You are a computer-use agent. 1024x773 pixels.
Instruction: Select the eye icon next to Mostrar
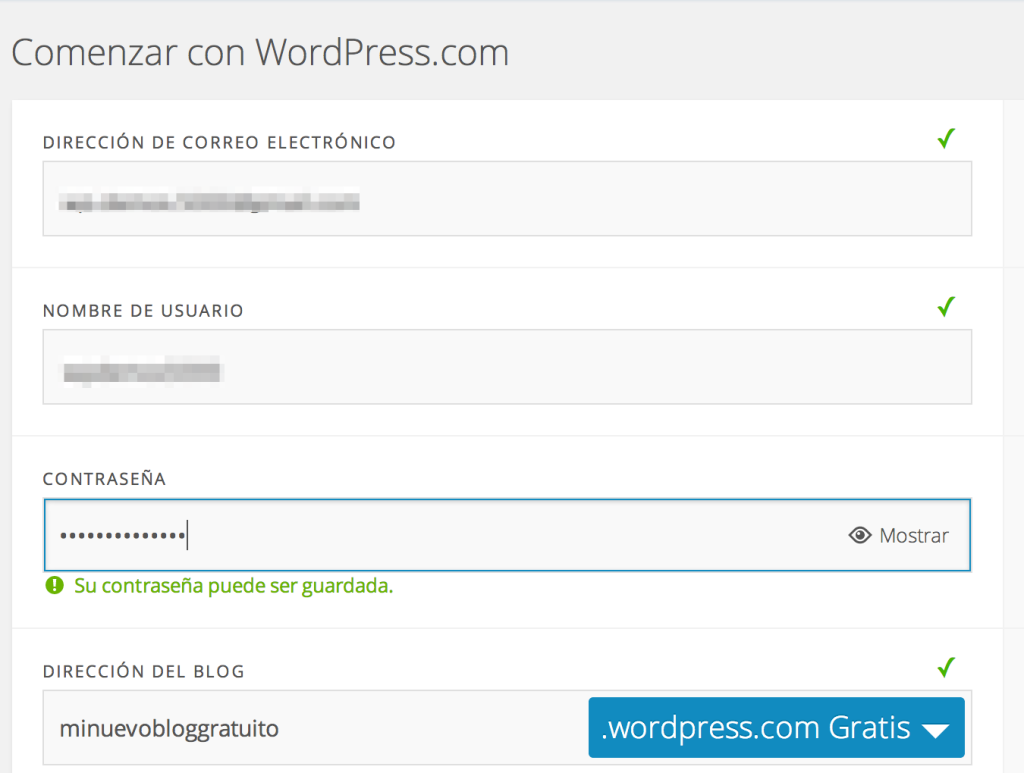tap(860, 536)
